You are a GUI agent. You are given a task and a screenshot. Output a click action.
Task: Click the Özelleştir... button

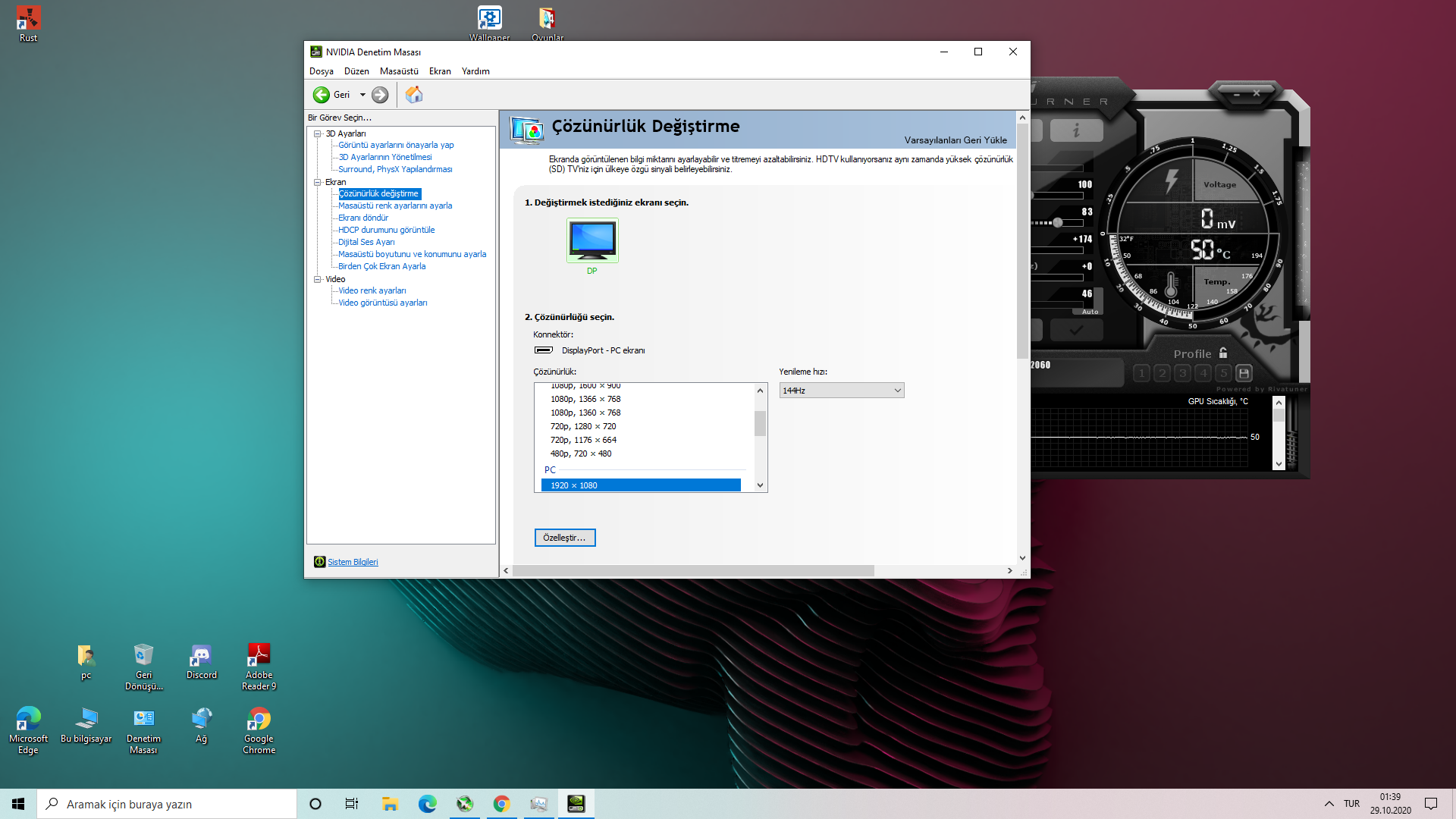coord(565,538)
